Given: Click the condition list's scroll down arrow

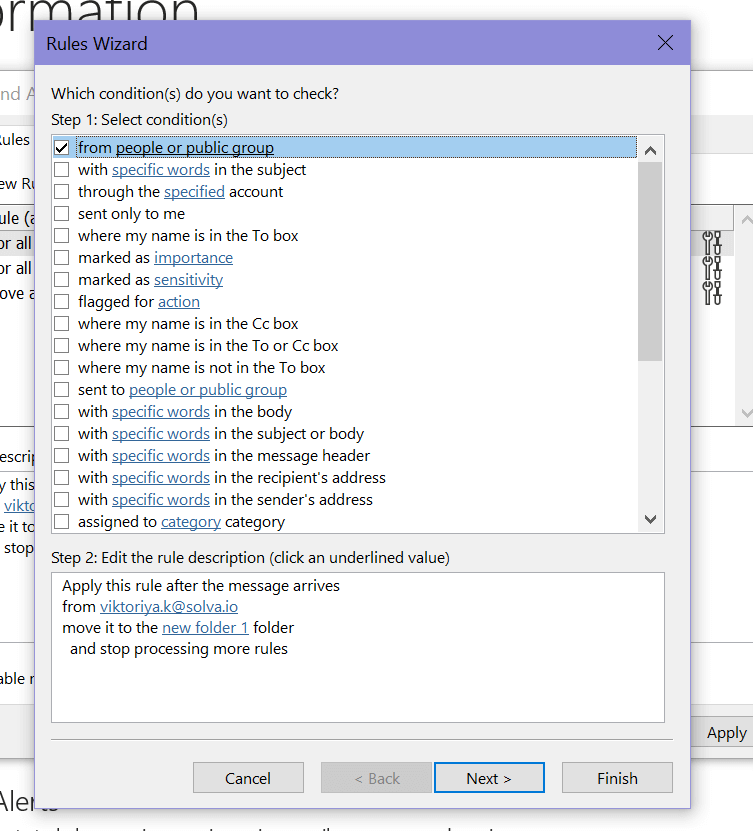Looking at the screenshot, I should point(650,519).
